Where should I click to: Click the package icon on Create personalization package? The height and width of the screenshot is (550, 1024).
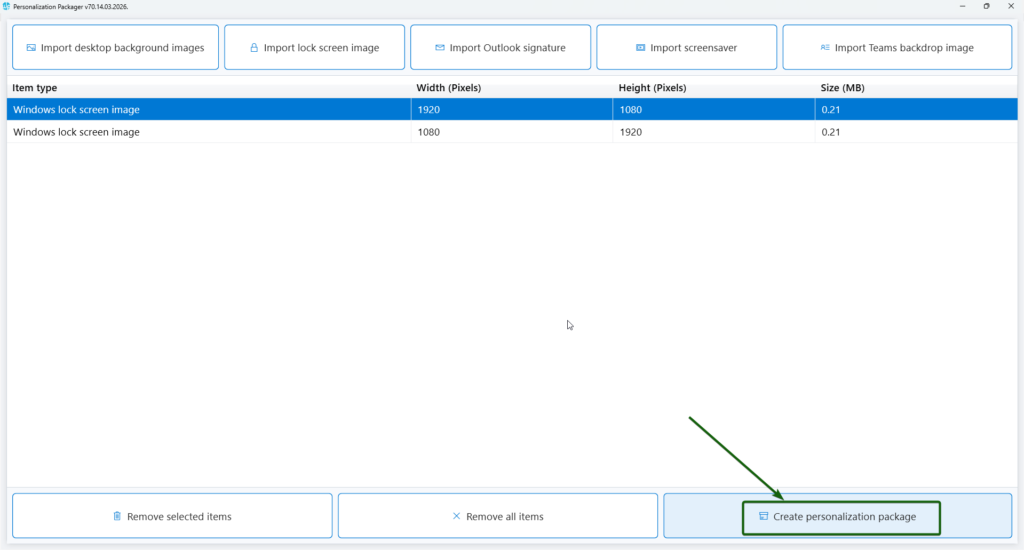click(763, 517)
